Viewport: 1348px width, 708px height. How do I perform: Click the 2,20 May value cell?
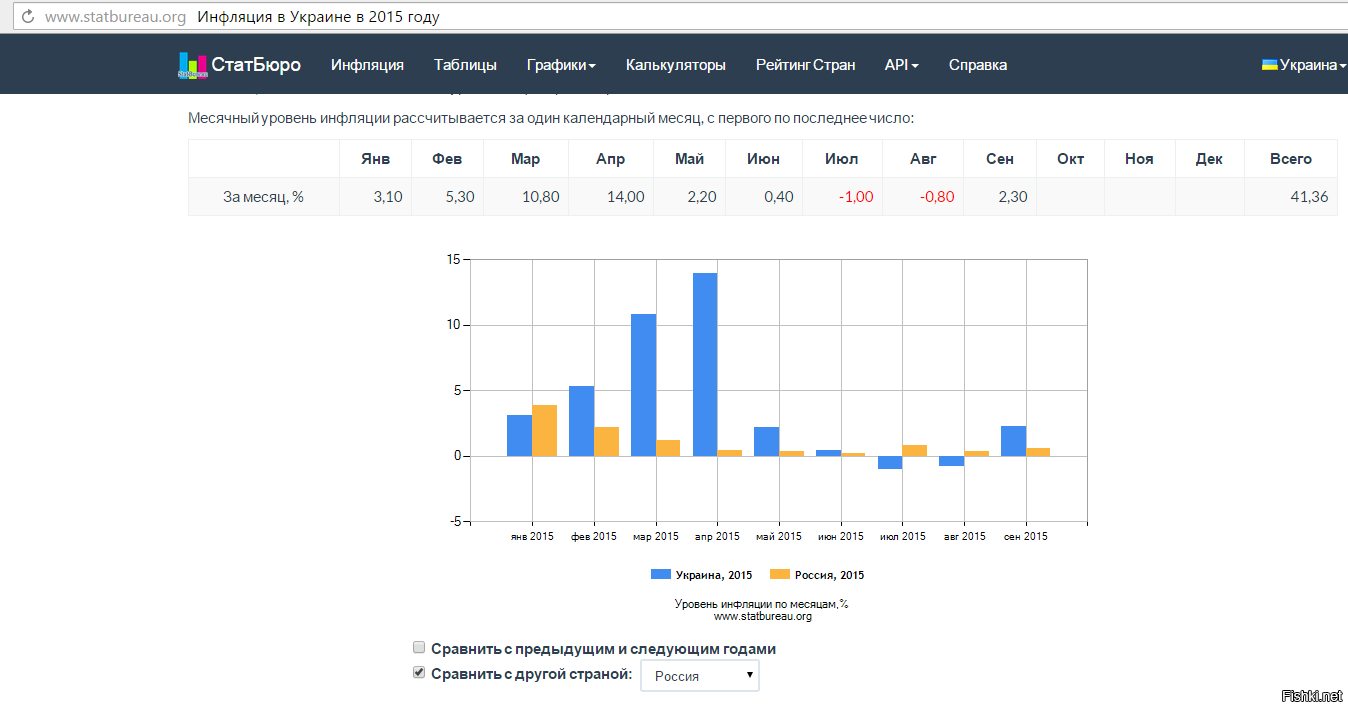pyautogui.click(x=689, y=197)
